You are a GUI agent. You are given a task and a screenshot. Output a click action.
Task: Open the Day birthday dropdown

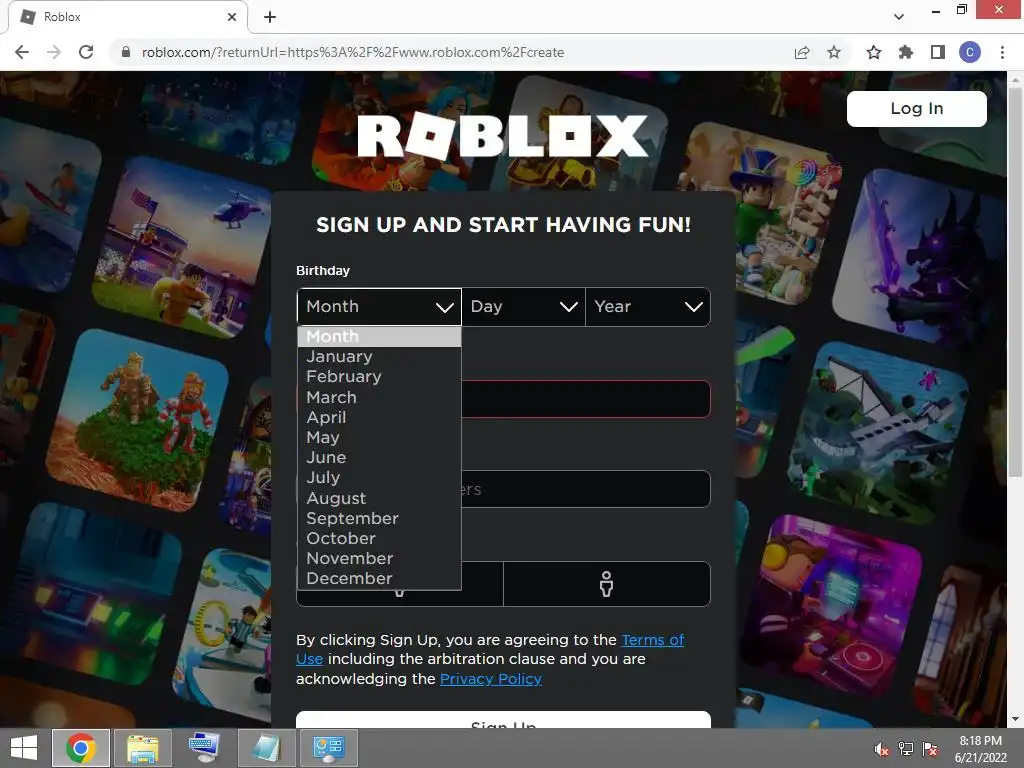pos(524,306)
